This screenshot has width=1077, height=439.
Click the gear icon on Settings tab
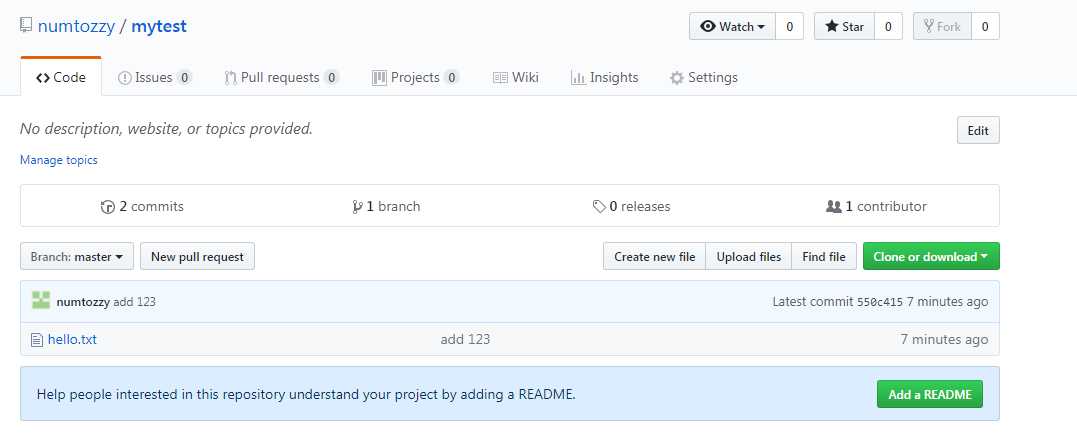point(677,78)
